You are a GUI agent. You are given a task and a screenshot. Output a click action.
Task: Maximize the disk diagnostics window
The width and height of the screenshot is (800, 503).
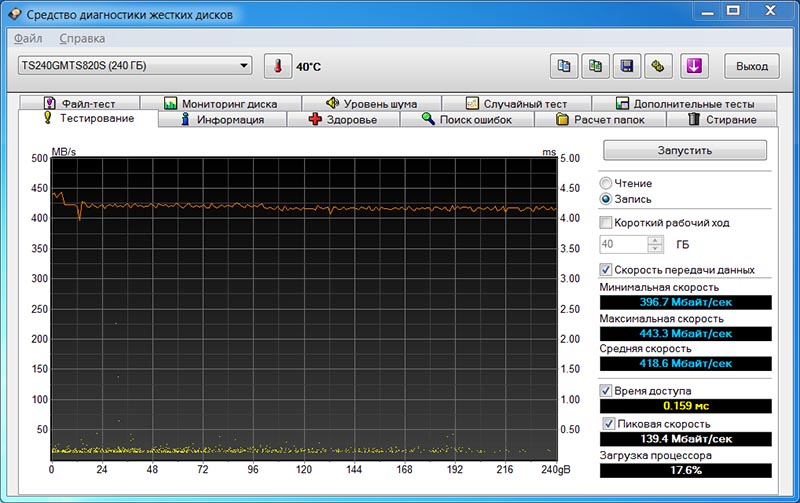(x=733, y=10)
